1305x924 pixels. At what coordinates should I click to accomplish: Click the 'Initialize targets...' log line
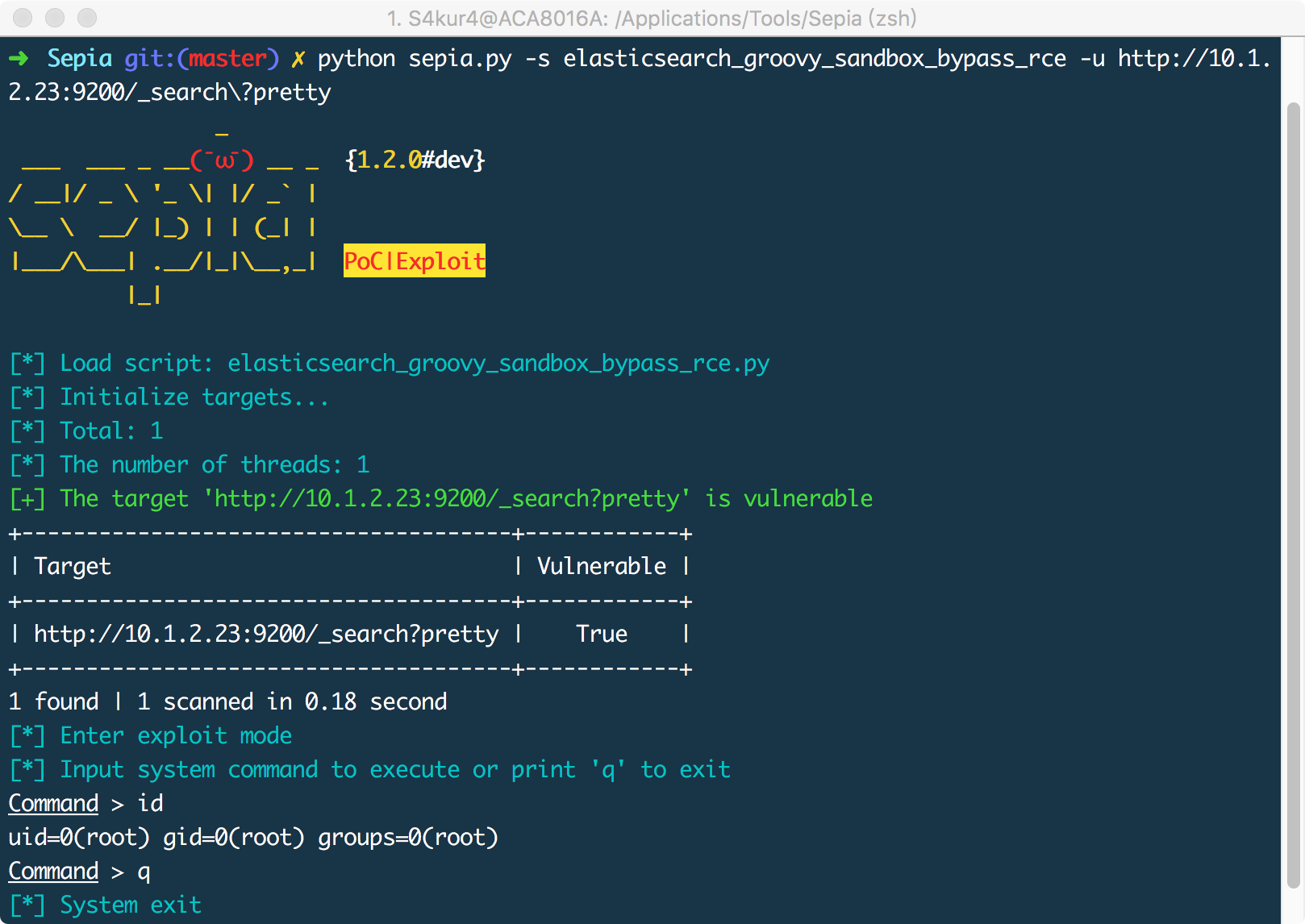point(169,397)
